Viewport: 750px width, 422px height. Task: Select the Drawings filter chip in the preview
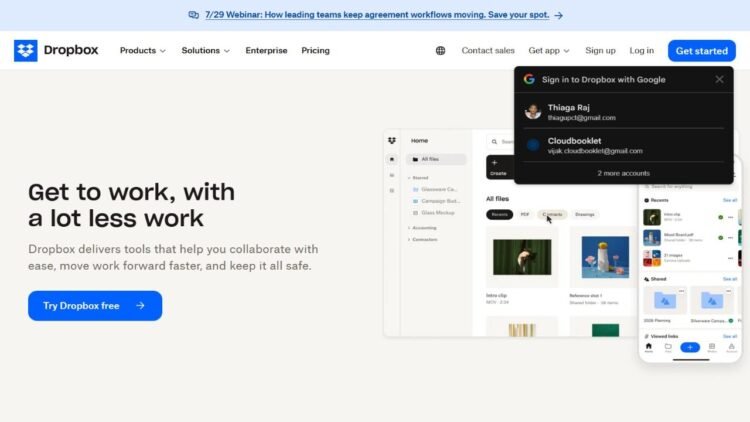pyautogui.click(x=585, y=214)
